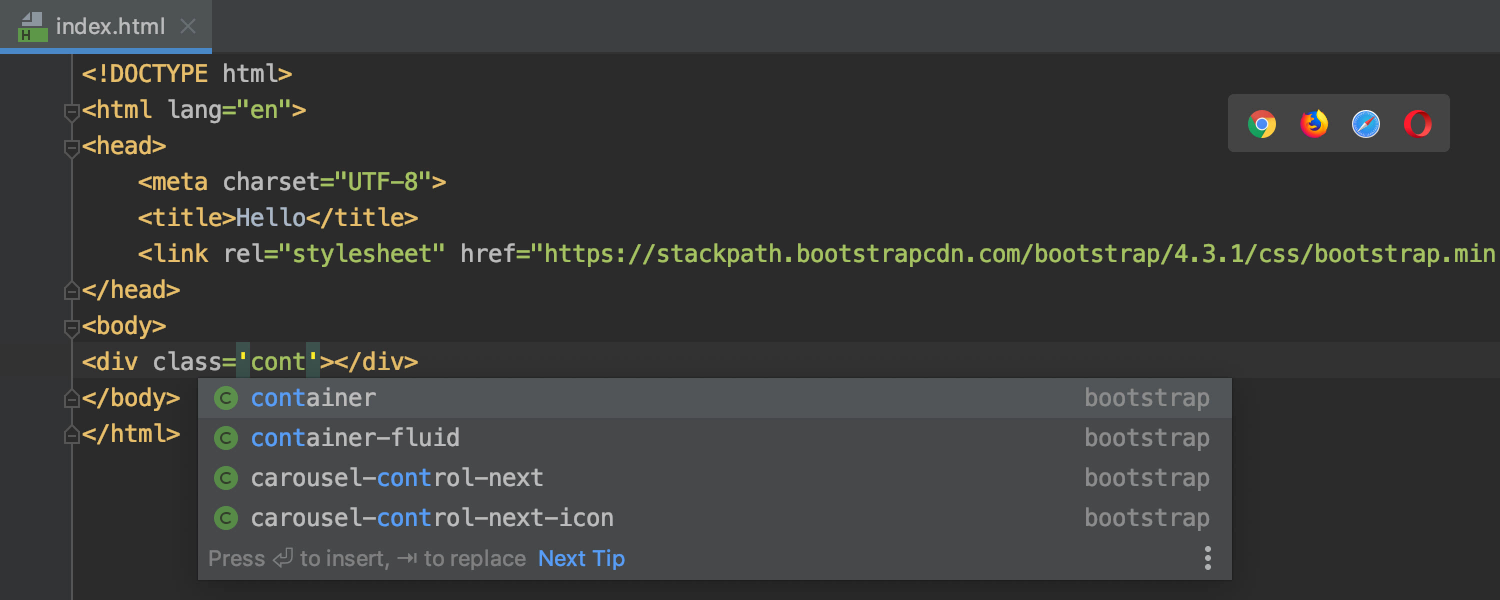
Task: Open completion popup three-dot options menu
Action: [1208, 558]
